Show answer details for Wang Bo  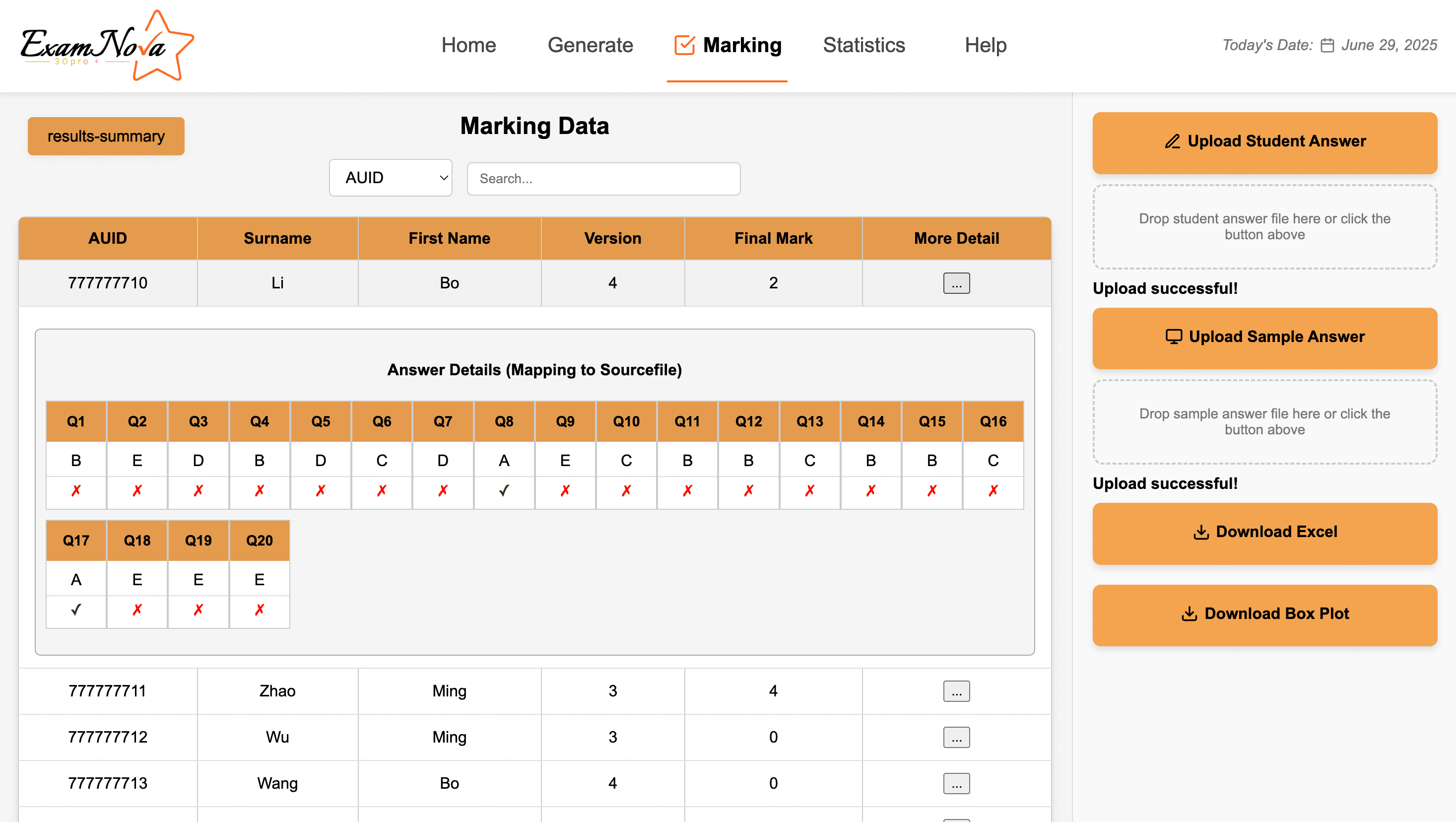[956, 784]
